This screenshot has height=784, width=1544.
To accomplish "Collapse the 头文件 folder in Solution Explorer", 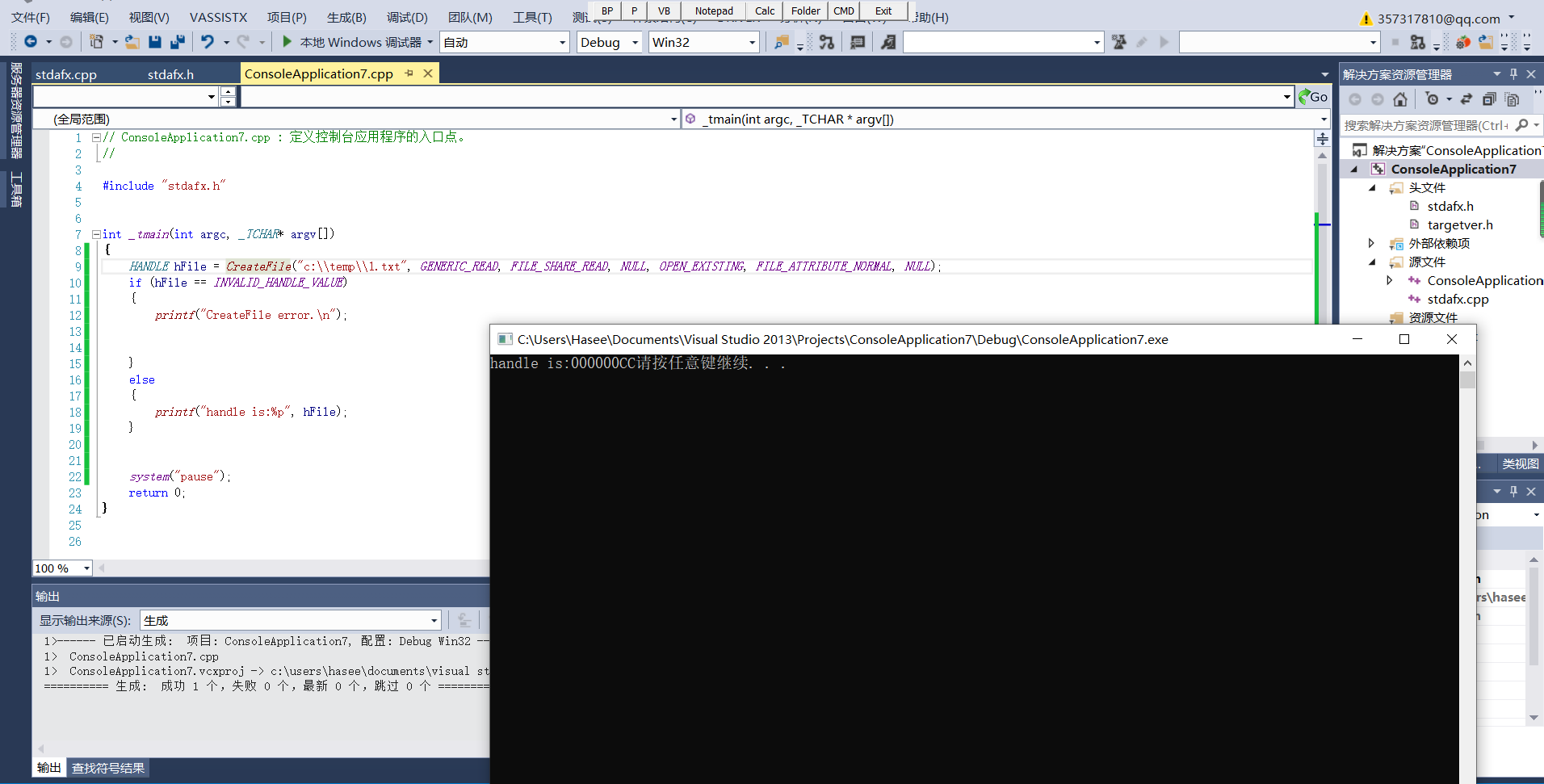I will pyautogui.click(x=1372, y=187).
